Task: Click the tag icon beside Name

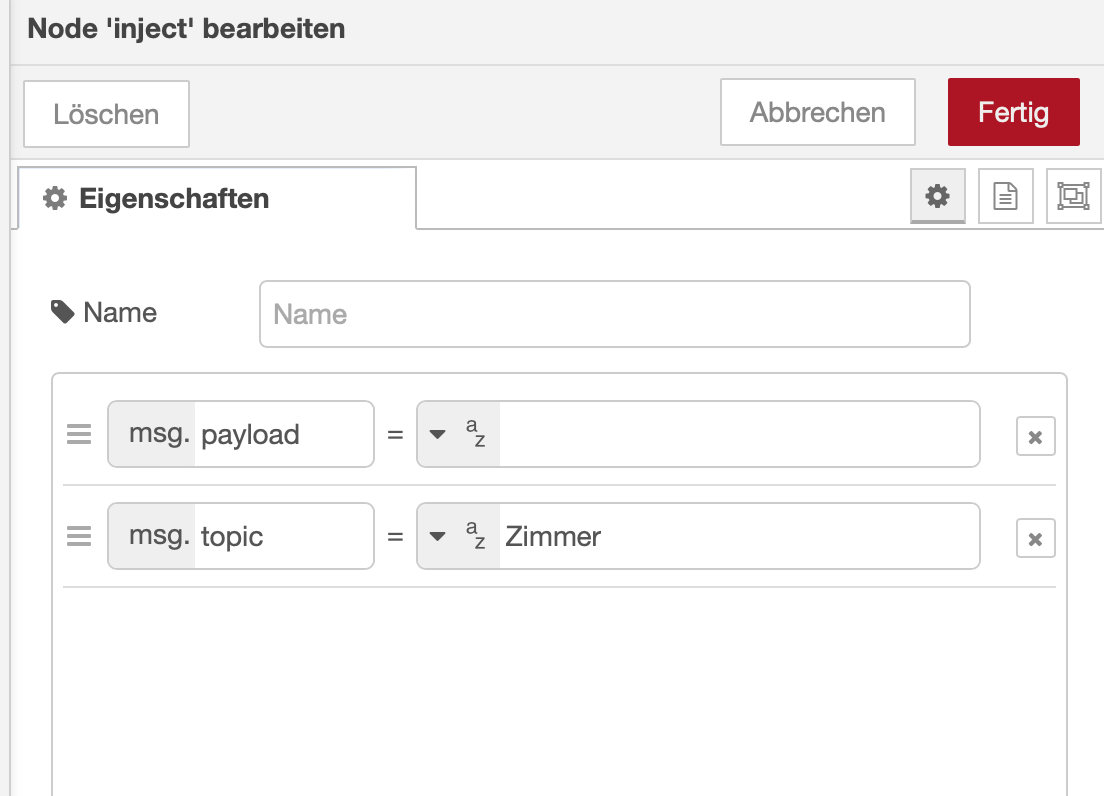Action: [x=63, y=313]
